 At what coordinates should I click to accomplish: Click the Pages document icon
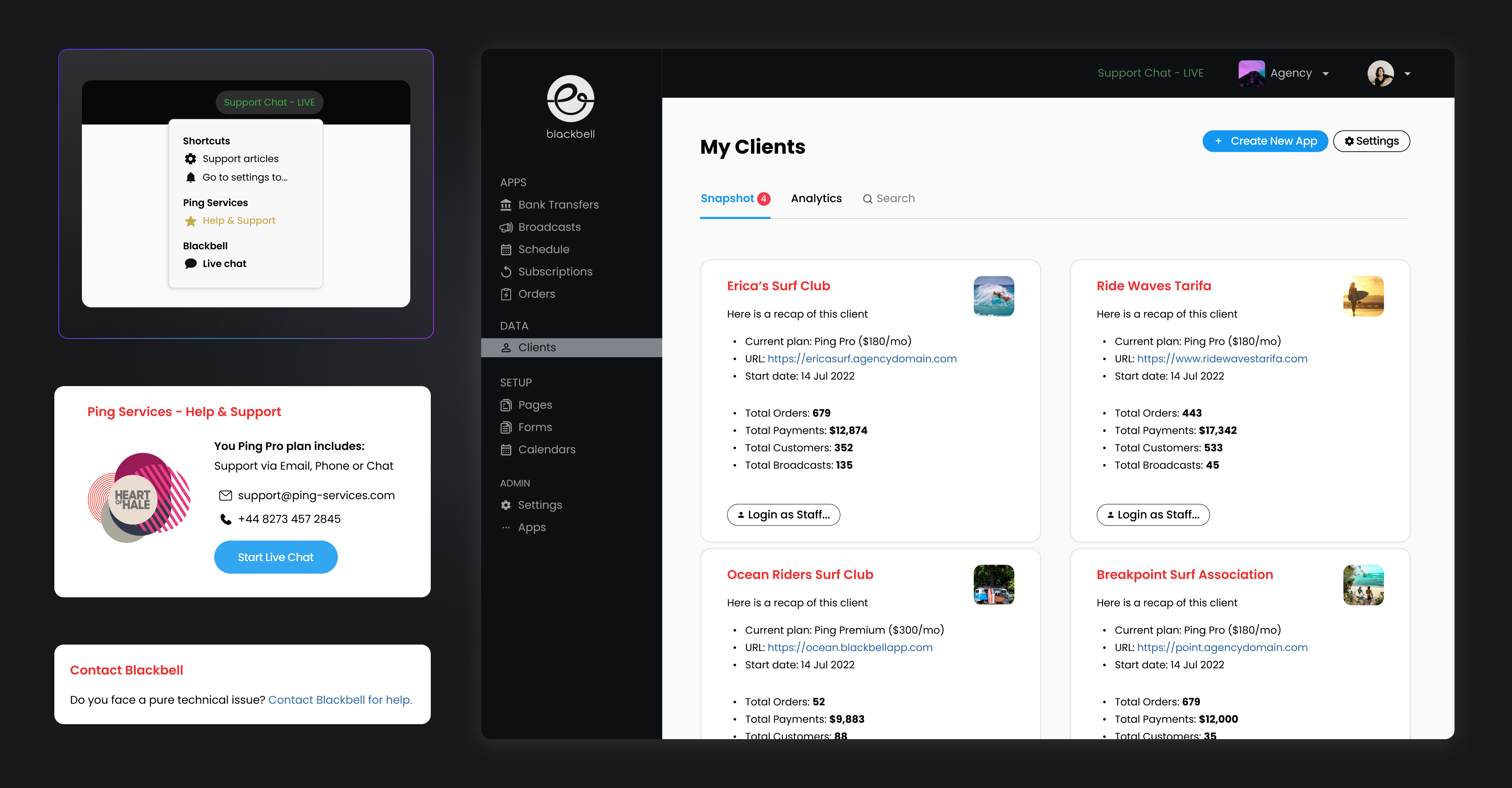coord(506,405)
